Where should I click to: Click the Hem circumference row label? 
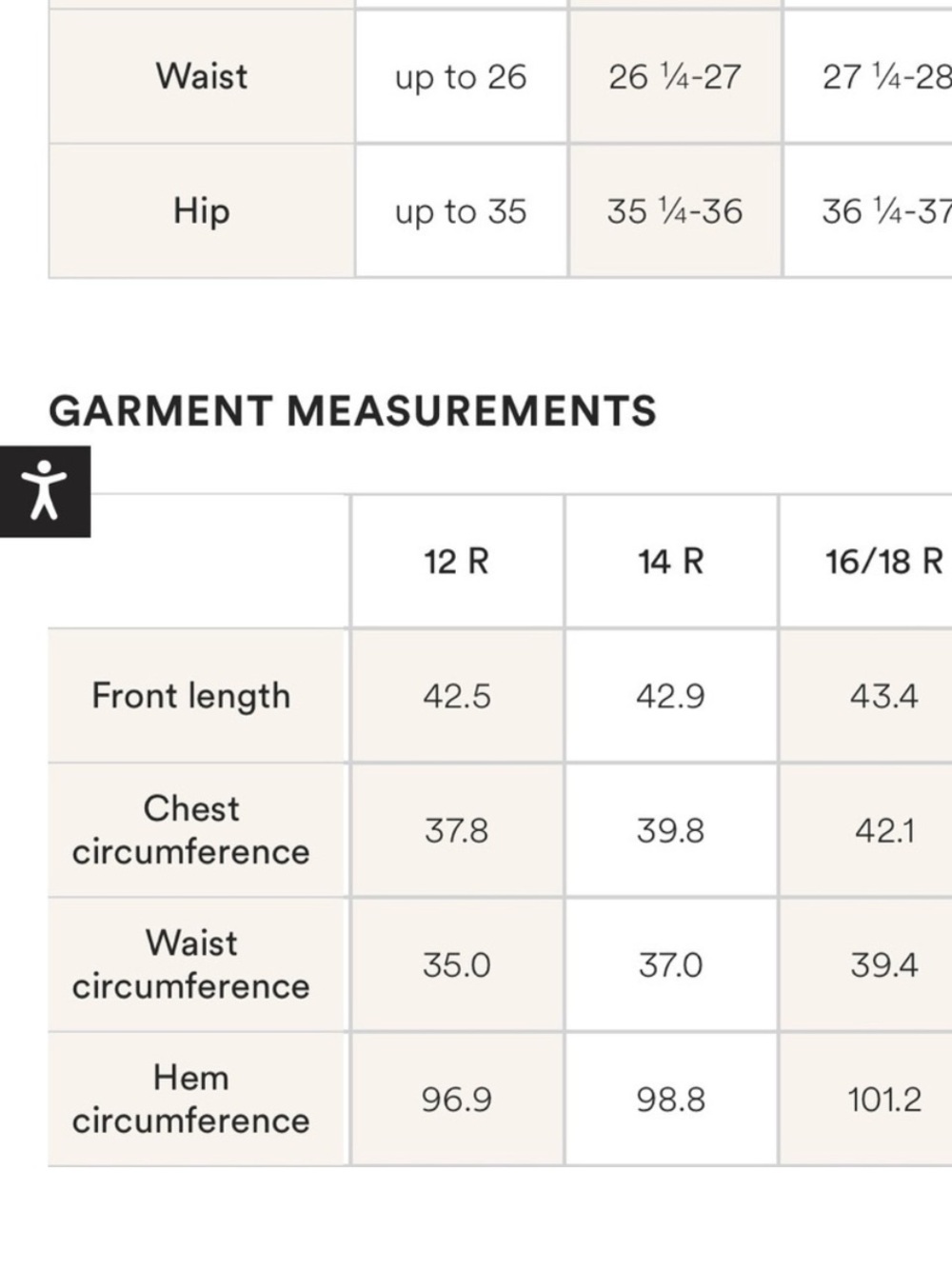pyautogui.click(x=191, y=1100)
